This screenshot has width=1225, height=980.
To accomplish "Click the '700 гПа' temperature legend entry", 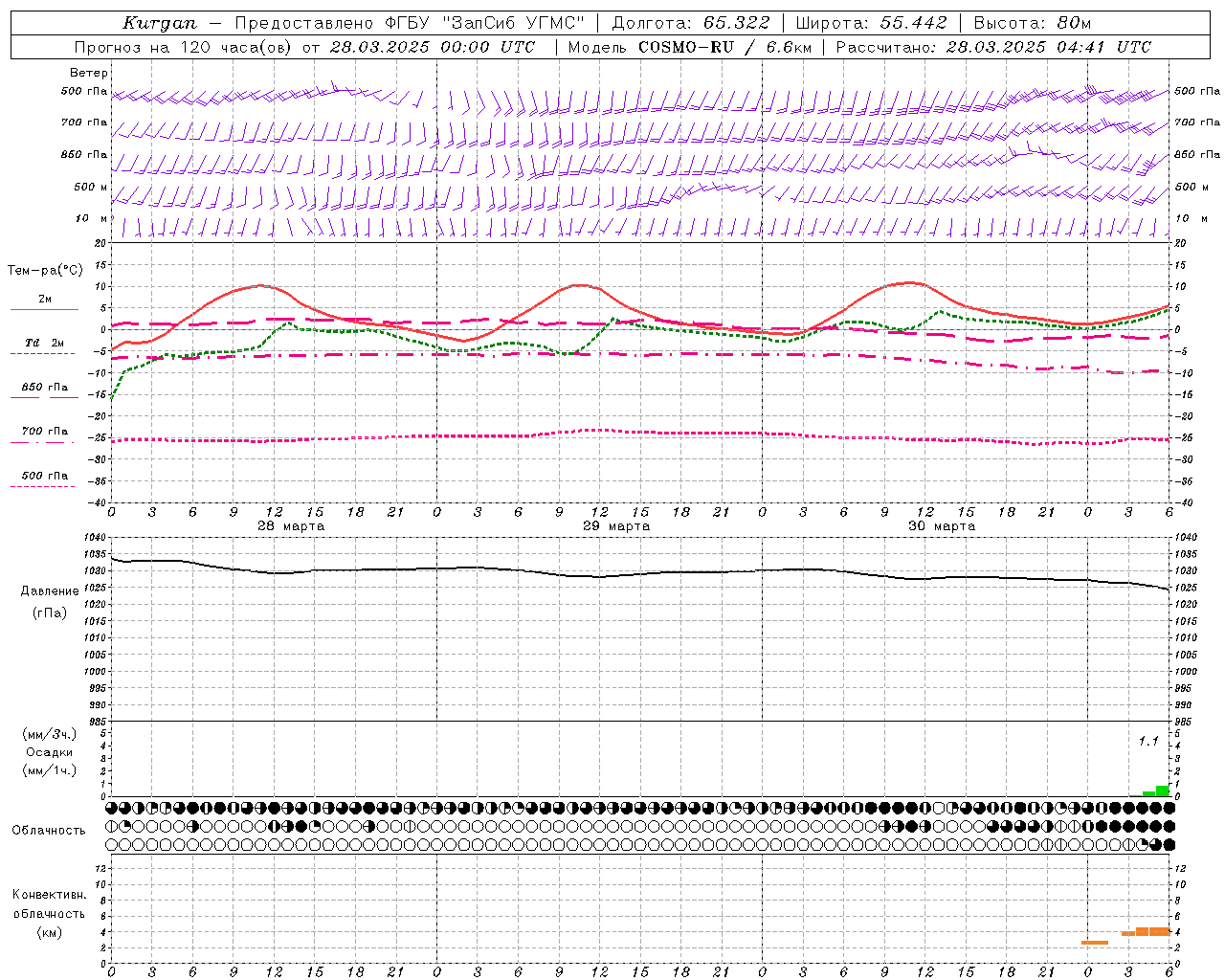I will (44, 432).
